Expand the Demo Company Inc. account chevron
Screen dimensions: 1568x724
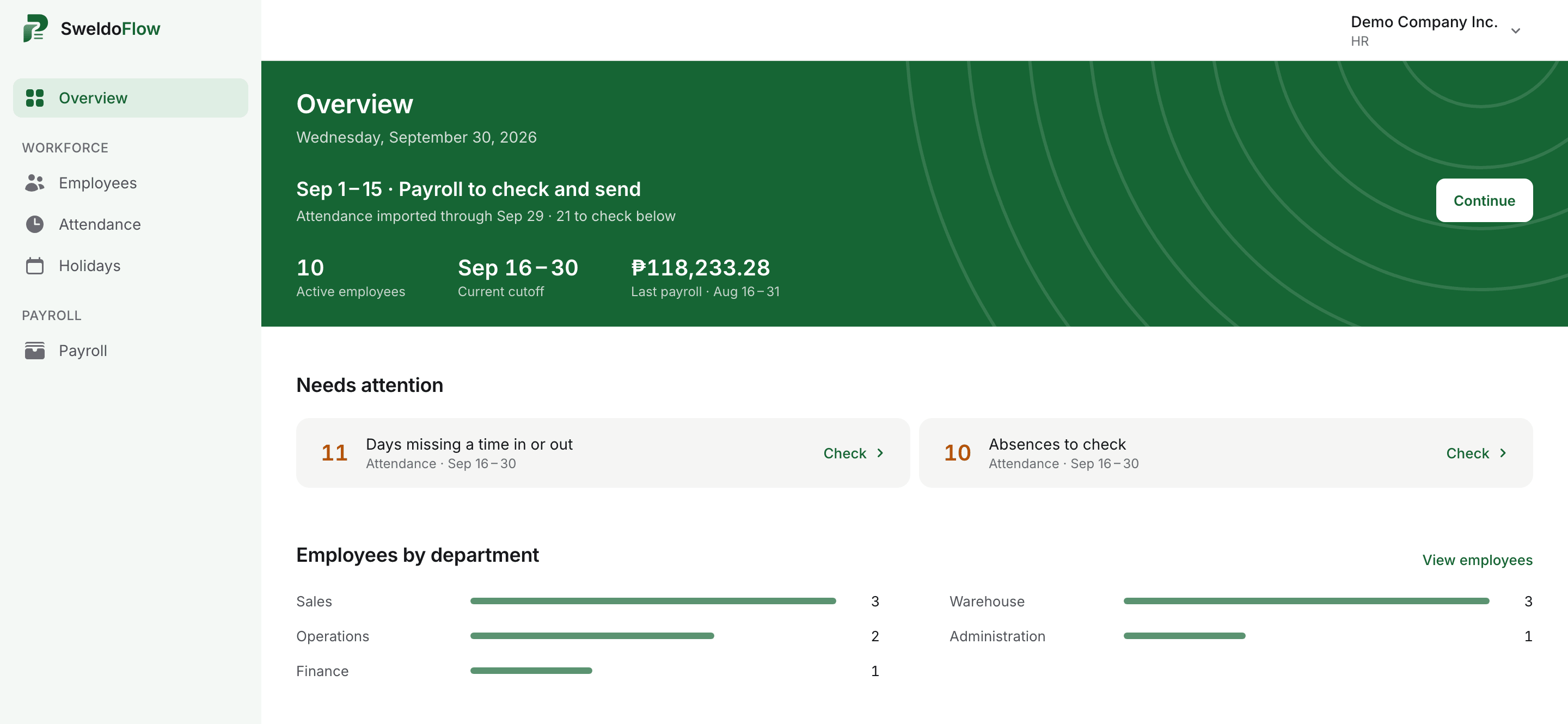[x=1516, y=30]
